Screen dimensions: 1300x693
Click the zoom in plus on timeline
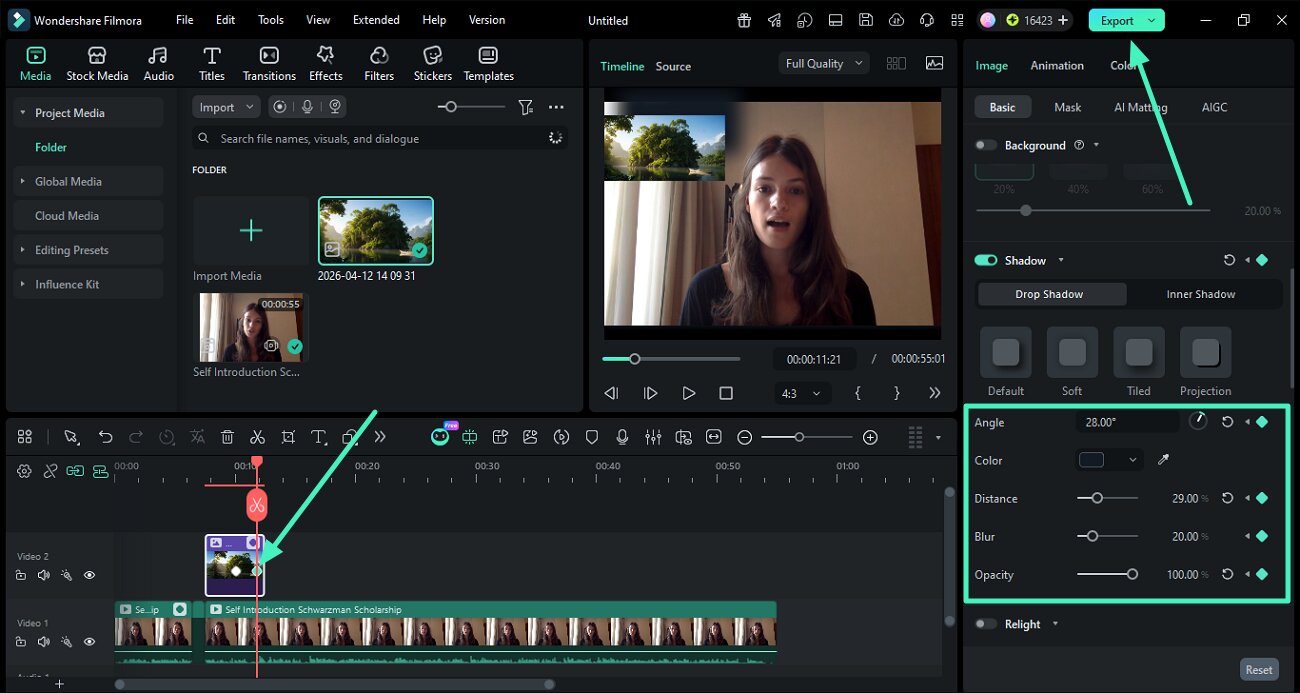(x=870, y=437)
